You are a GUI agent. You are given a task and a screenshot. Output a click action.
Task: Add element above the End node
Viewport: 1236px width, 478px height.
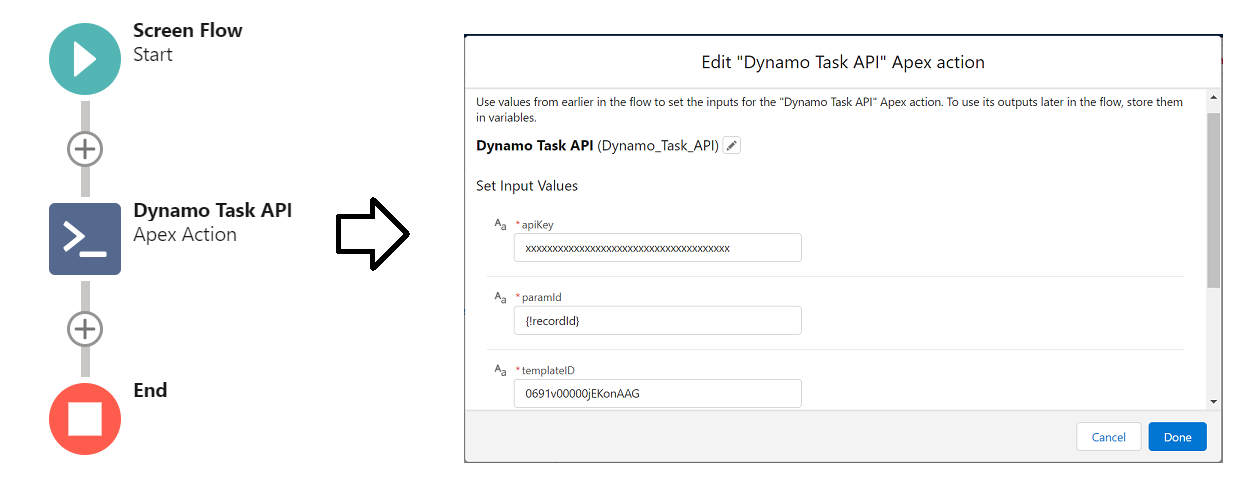click(85, 328)
